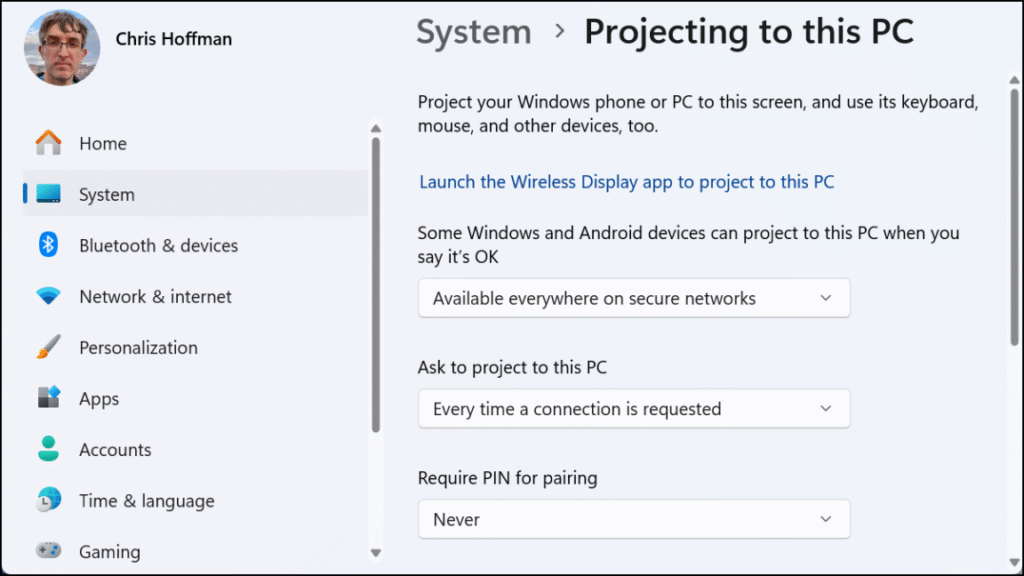Select the Personalization menu label
Screen dimensions: 1024x576
point(138,348)
